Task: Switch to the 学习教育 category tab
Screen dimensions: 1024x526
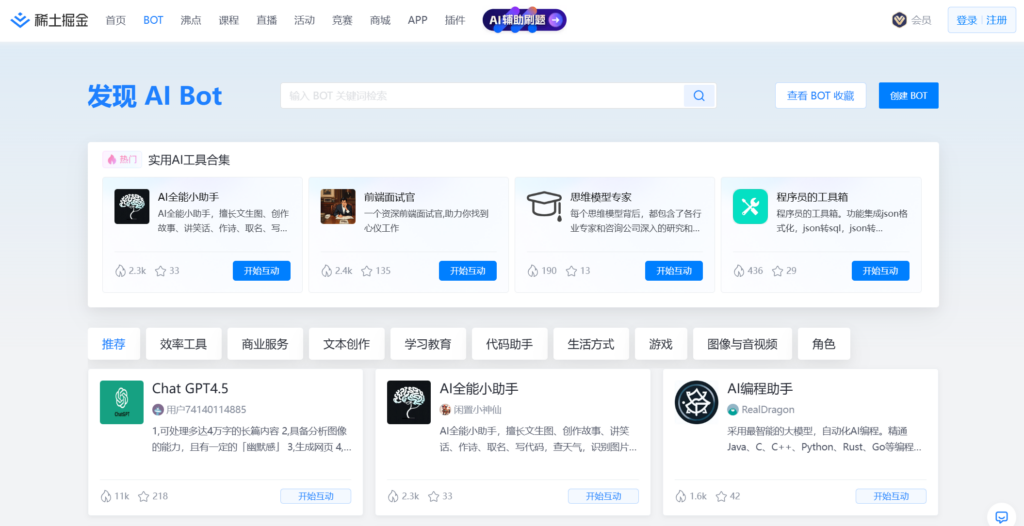Action: click(x=428, y=344)
